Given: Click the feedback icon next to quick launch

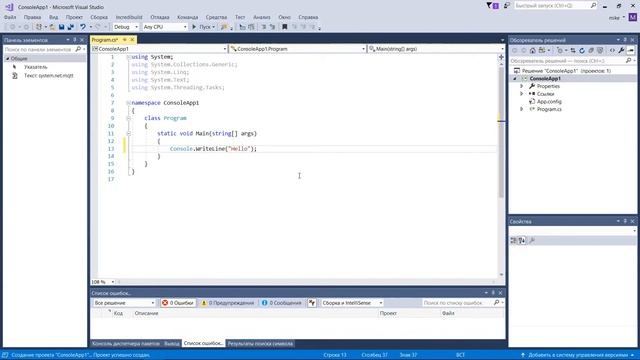Looking at the screenshot, I should point(507,6).
